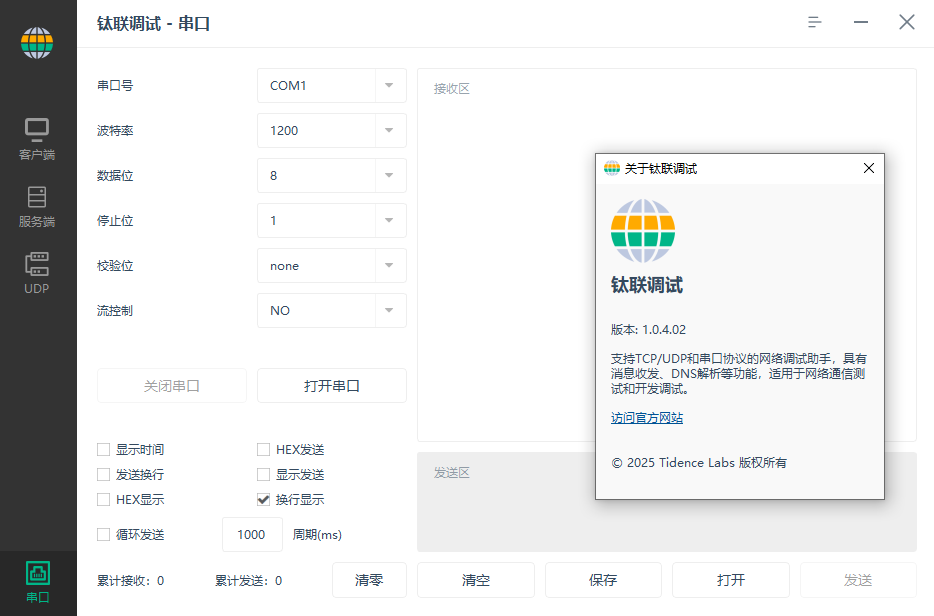Viewport: 934px width, 616px height.
Task: Switch to the 客户端 client tab
Action: 37,139
